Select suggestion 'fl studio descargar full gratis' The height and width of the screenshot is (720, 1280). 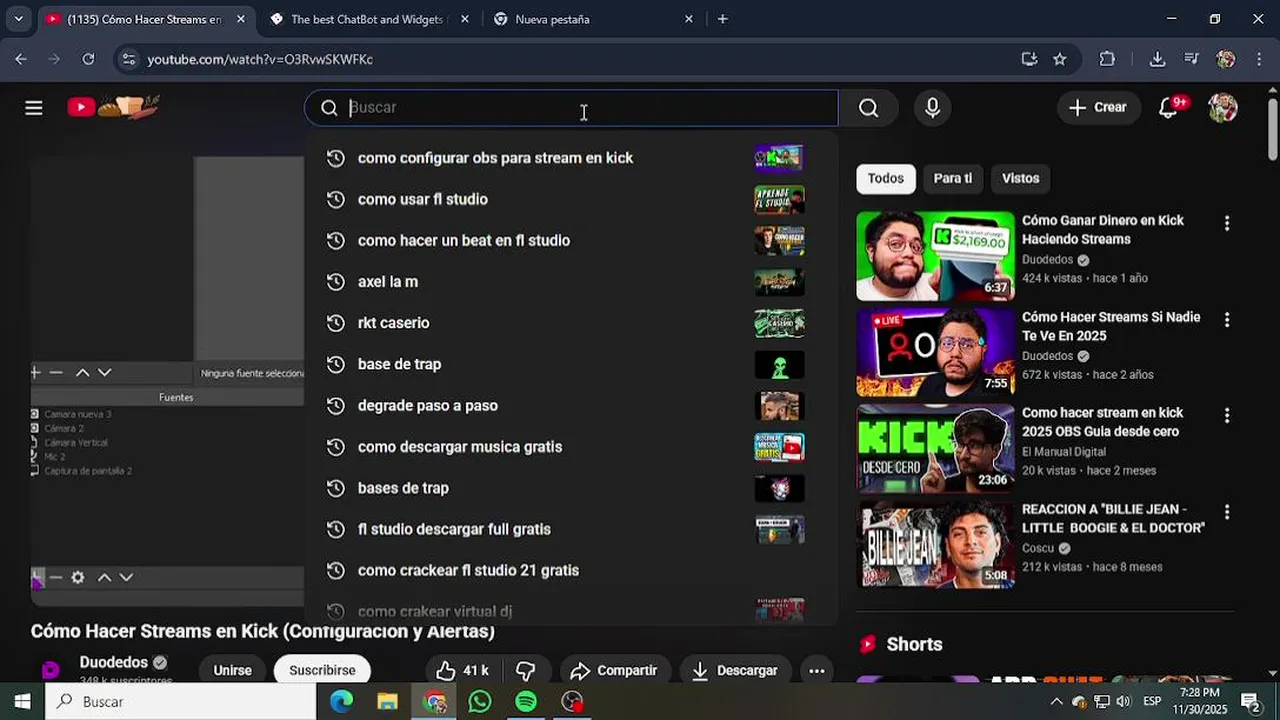571,529
